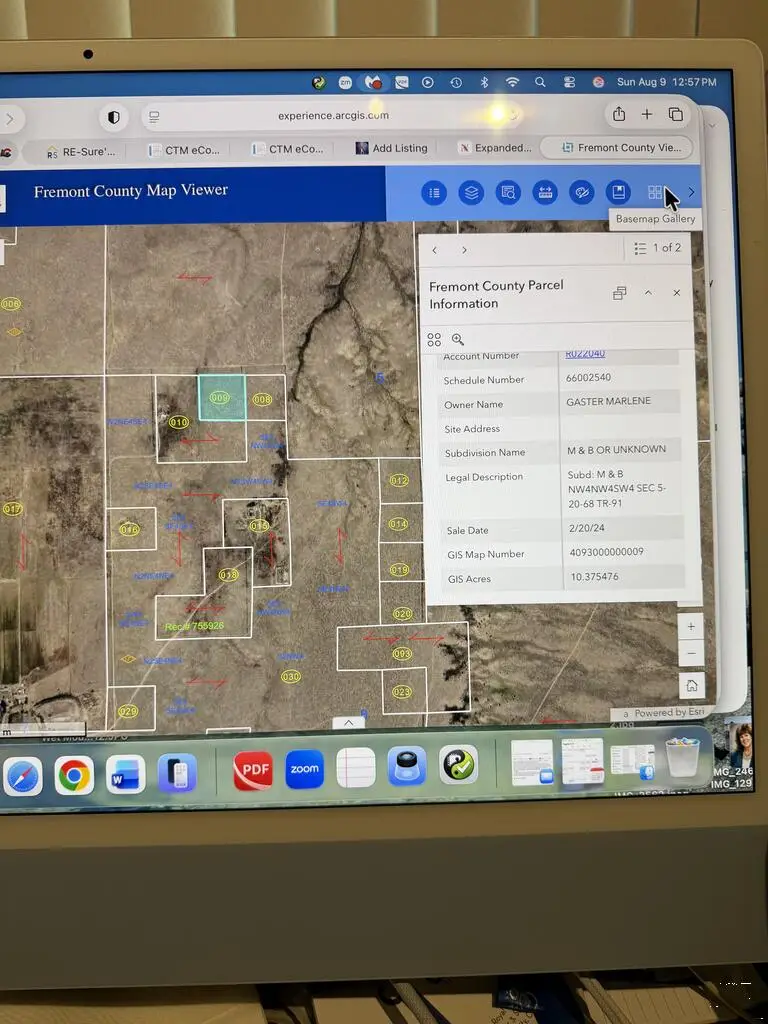Viewport: 768px width, 1024px height.
Task: Open Bluetooth menu in menu bar
Action: pyautogui.click(x=484, y=82)
